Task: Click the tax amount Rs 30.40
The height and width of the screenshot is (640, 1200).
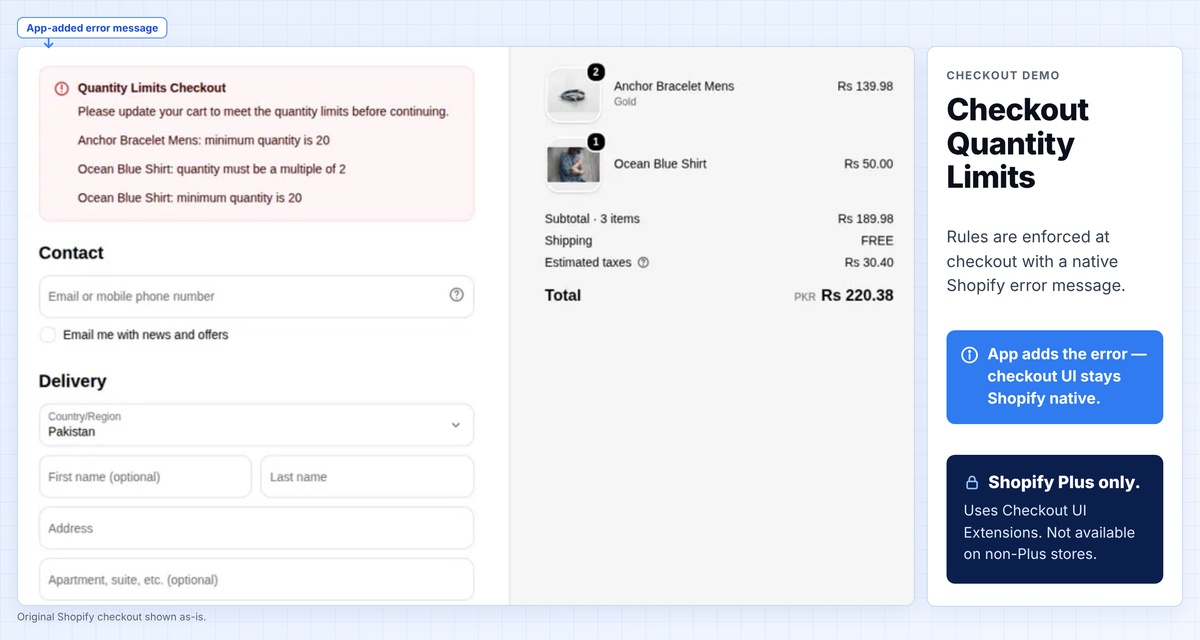Action: point(869,262)
